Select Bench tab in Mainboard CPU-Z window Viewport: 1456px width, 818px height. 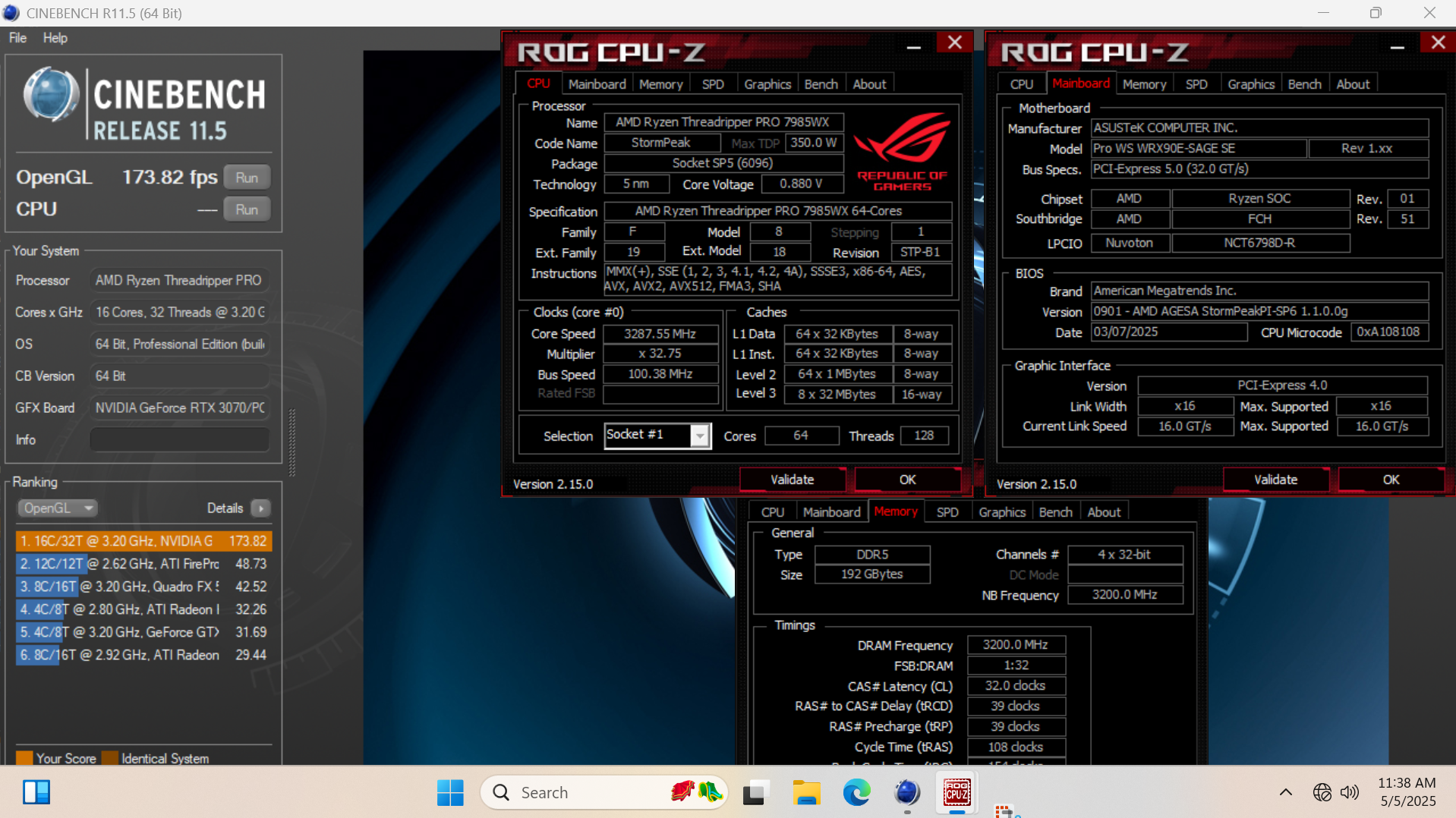(x=1304, y=84)
